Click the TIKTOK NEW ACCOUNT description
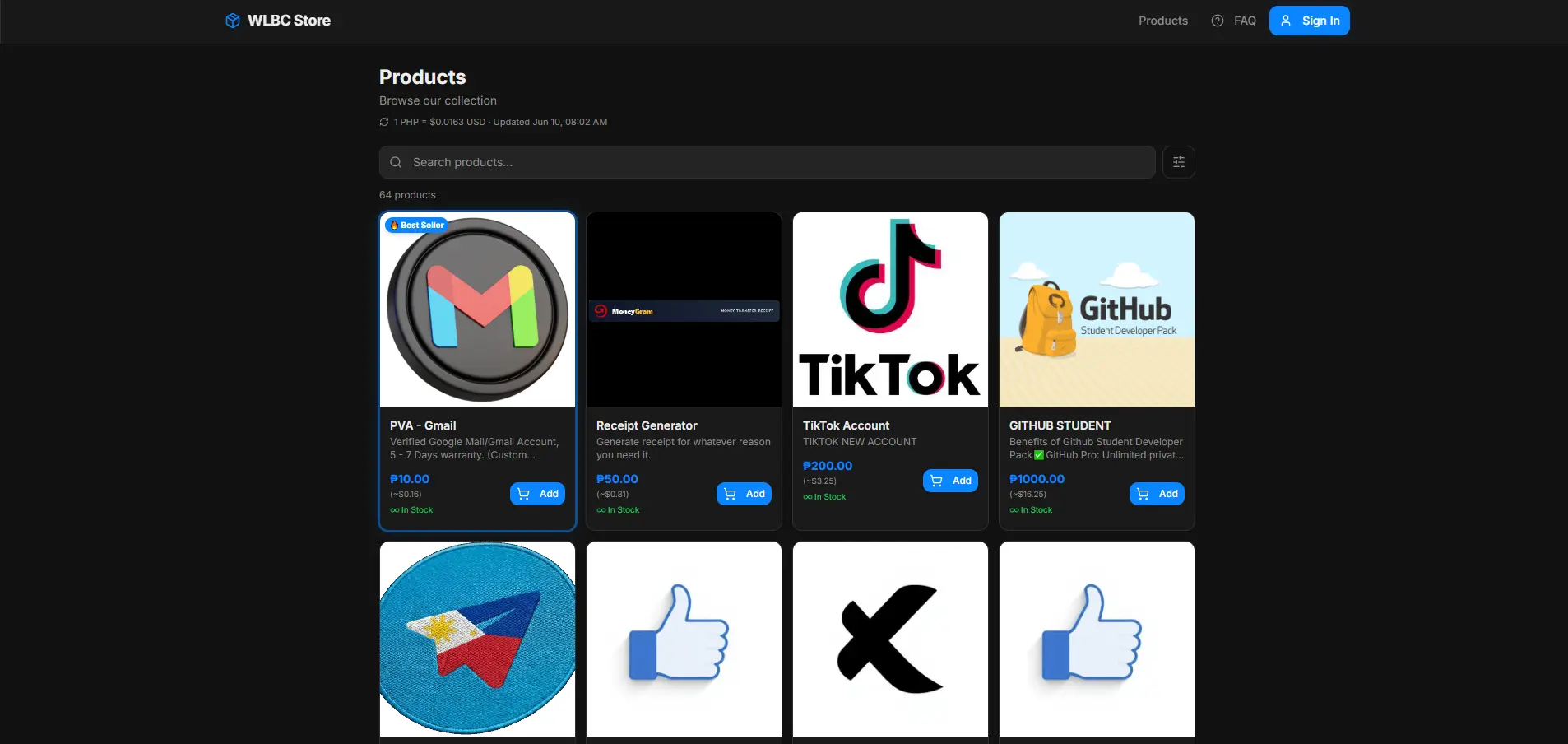The width and height of the screenshot is (1568, 744). click(x=860, y=442)
